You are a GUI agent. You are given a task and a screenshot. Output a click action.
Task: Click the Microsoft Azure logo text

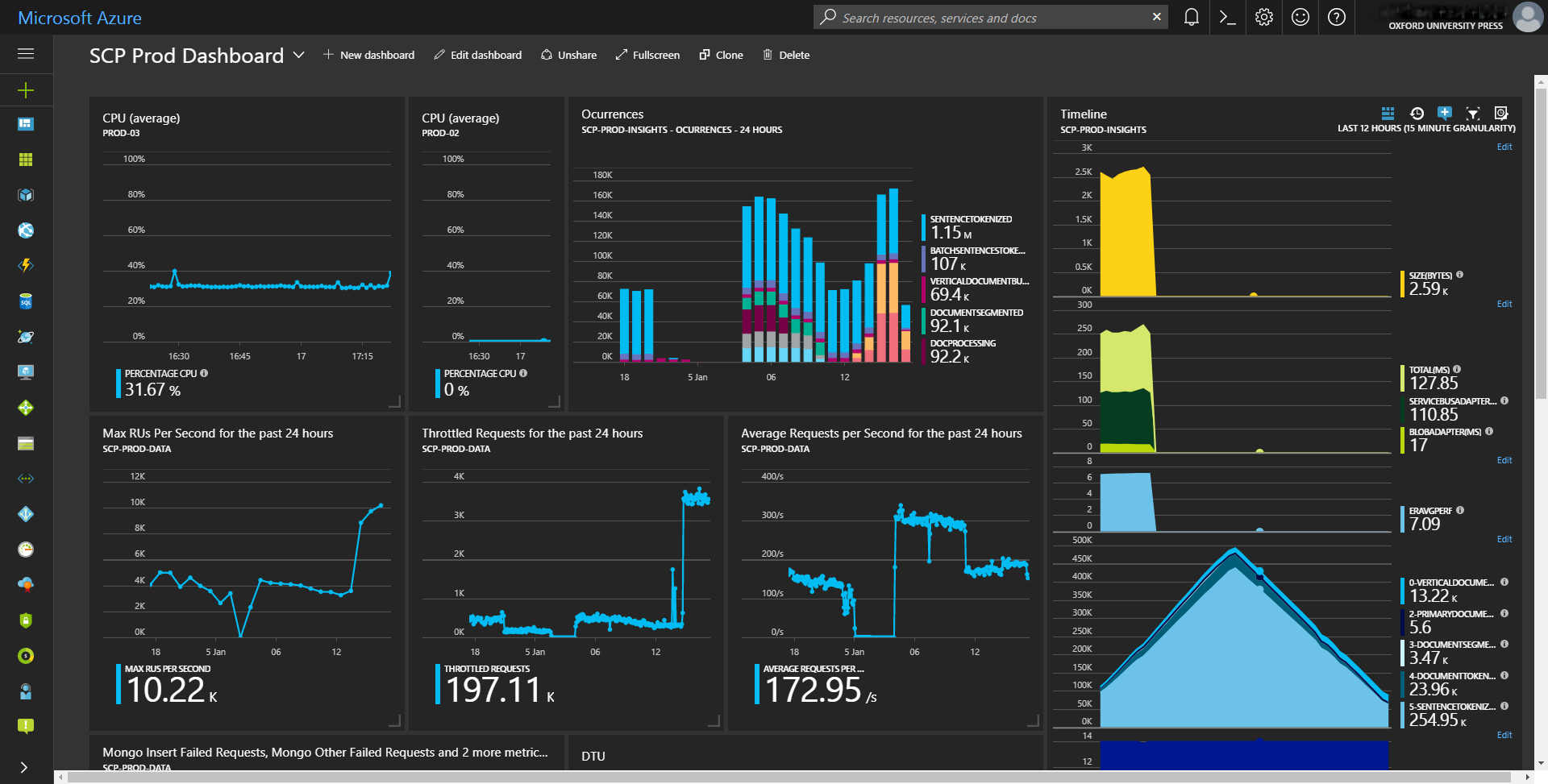[x=80, y=18]
